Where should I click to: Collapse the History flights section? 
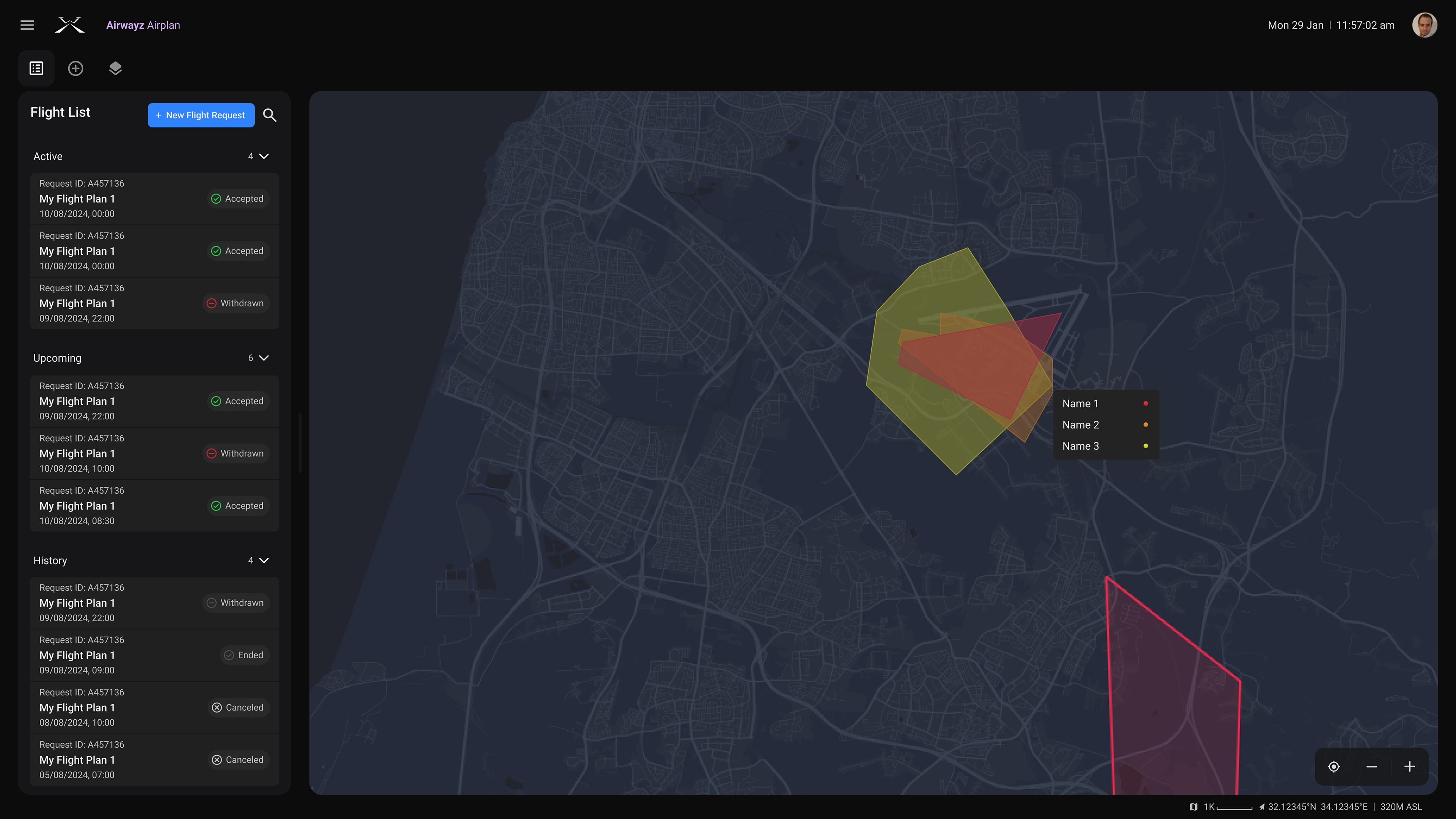click(264, 561)
